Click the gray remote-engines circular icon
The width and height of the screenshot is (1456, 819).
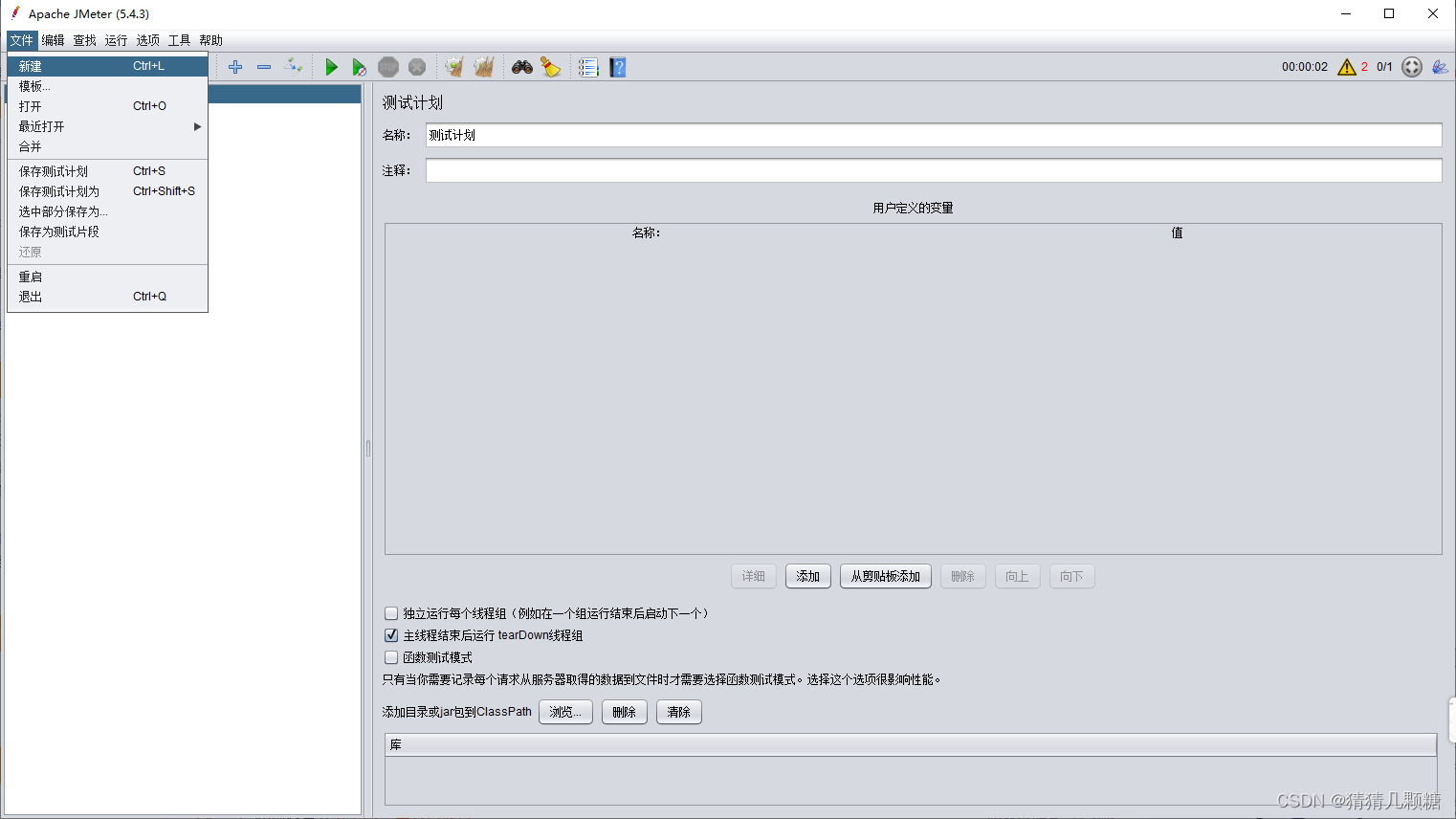pyautogui.click(x=1412, y=67)
